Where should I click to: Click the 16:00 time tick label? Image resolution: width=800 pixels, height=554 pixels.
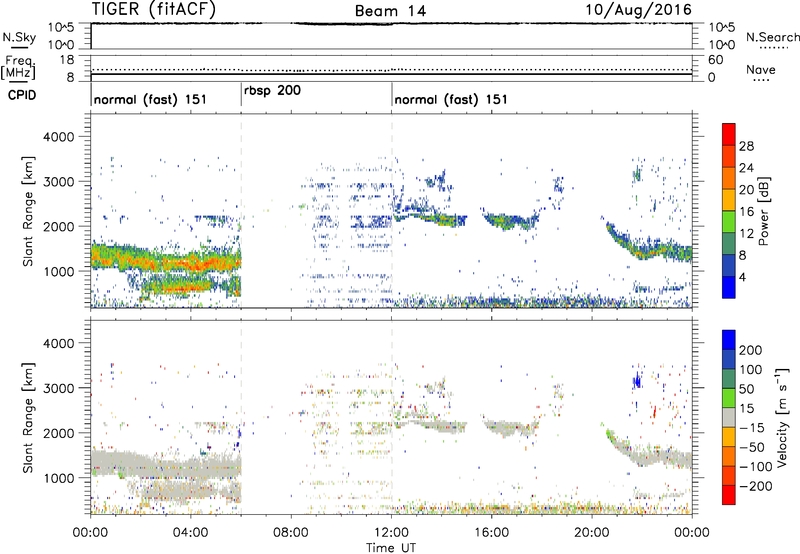[x=491, y=533]
